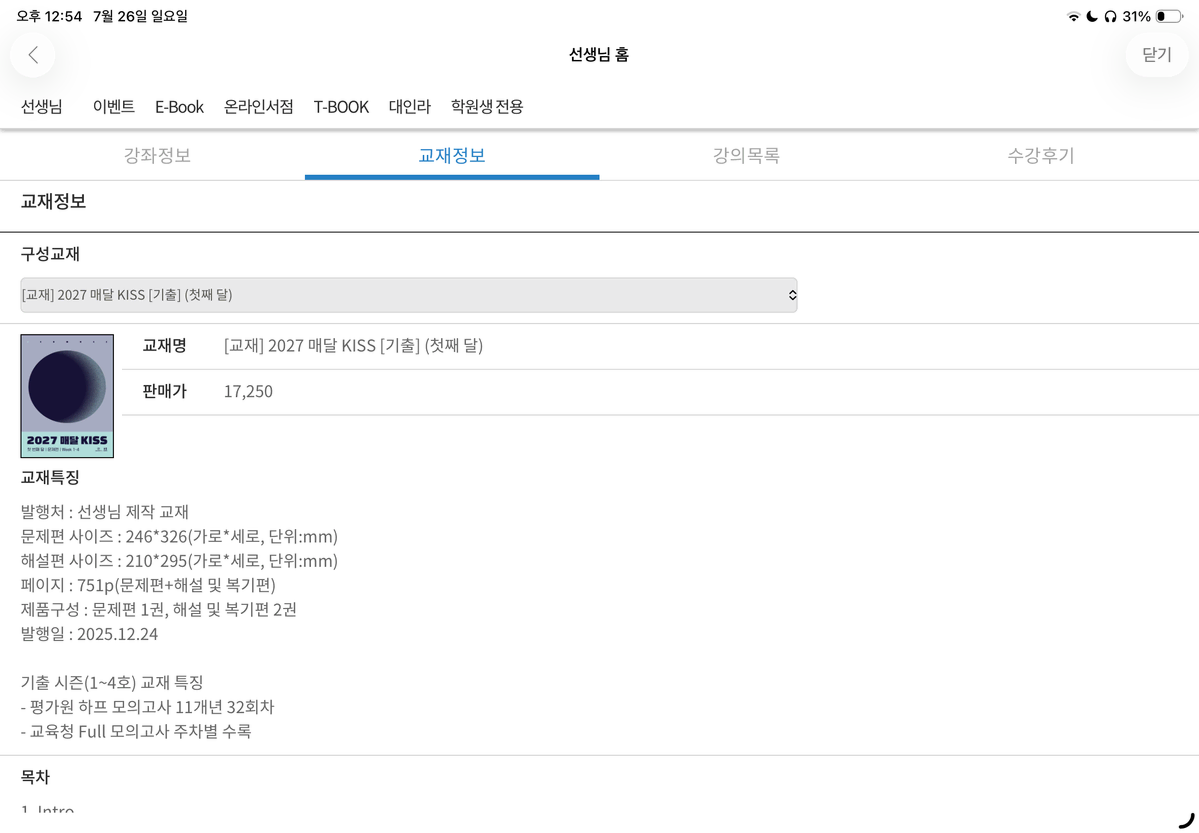Open the 구성교재 textbook dropdown
The image size is (1199, 833).
(x=409, y=295)
